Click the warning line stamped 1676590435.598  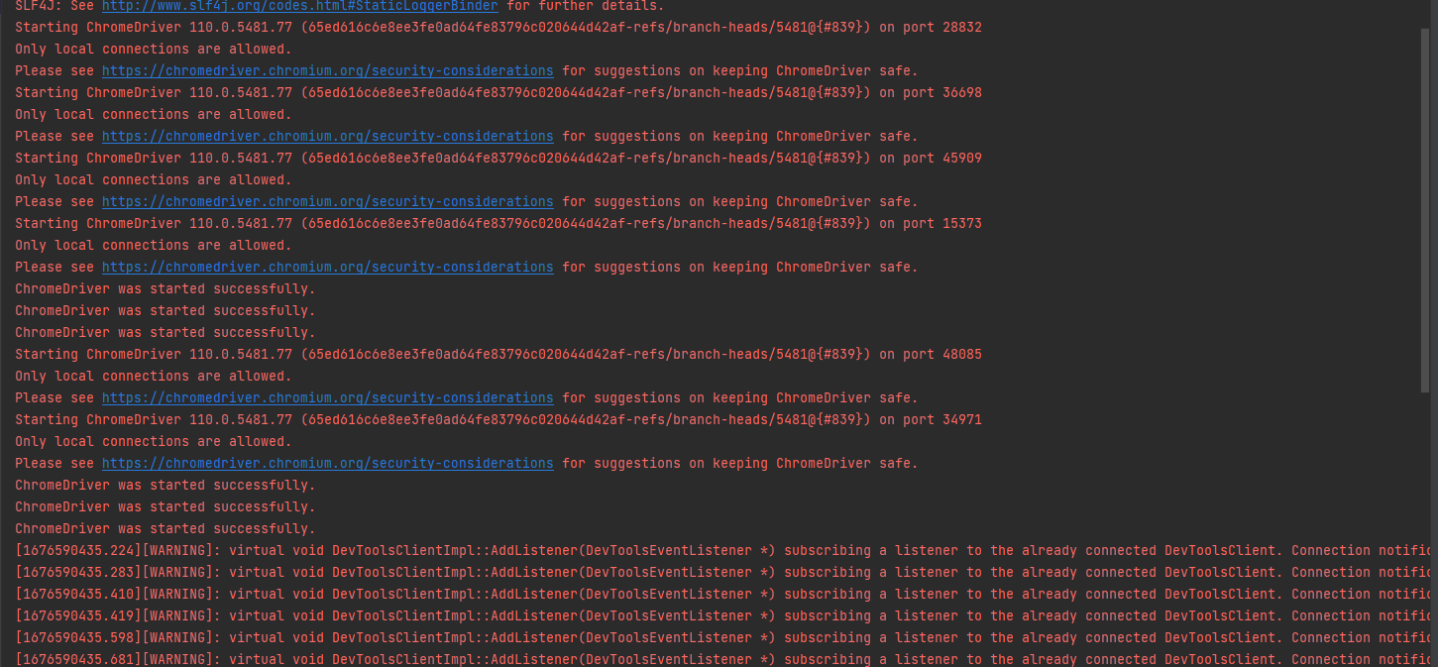pos(722,638)
